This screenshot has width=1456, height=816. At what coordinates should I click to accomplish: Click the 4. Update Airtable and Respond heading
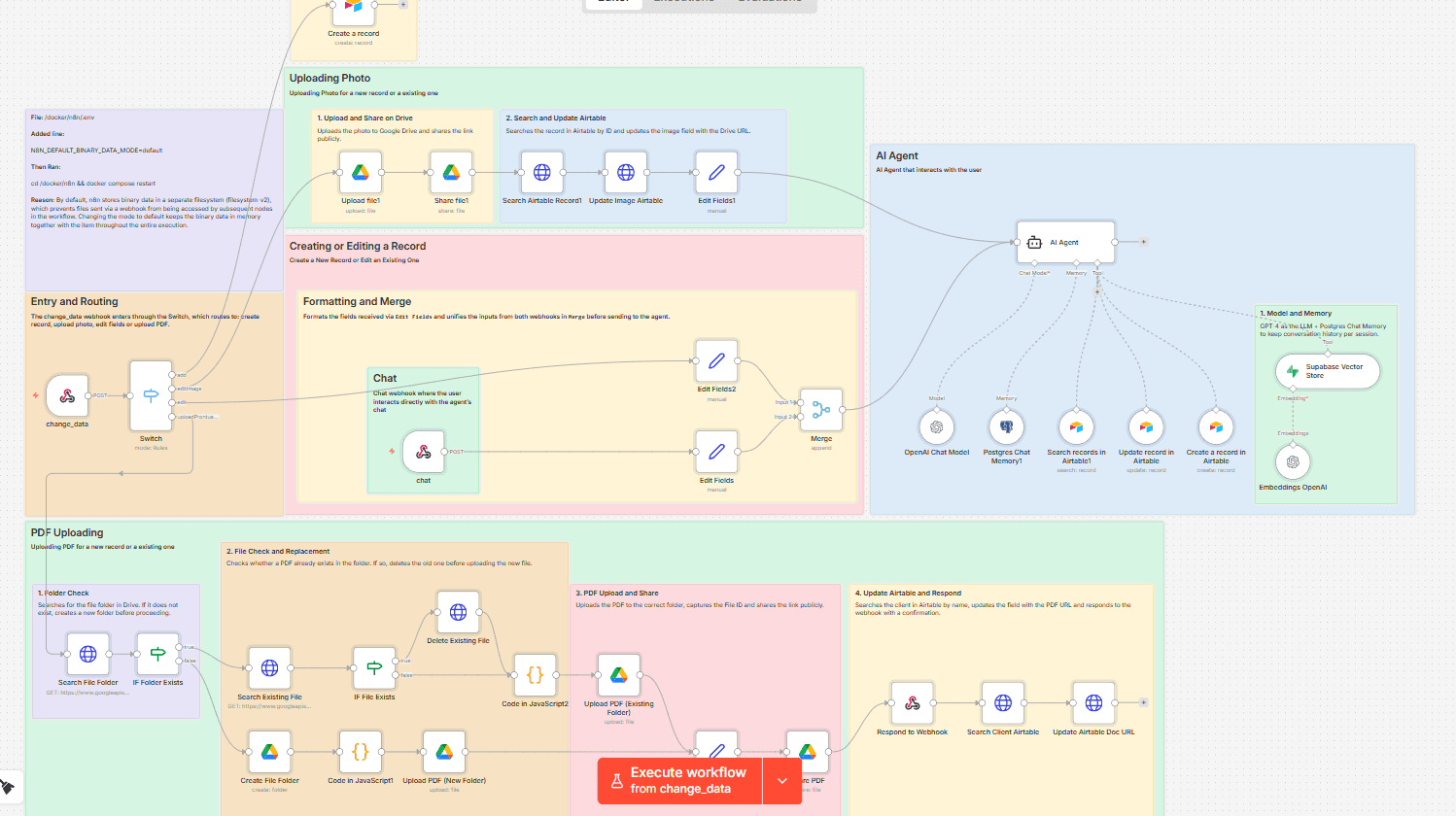tap(908, 593)
